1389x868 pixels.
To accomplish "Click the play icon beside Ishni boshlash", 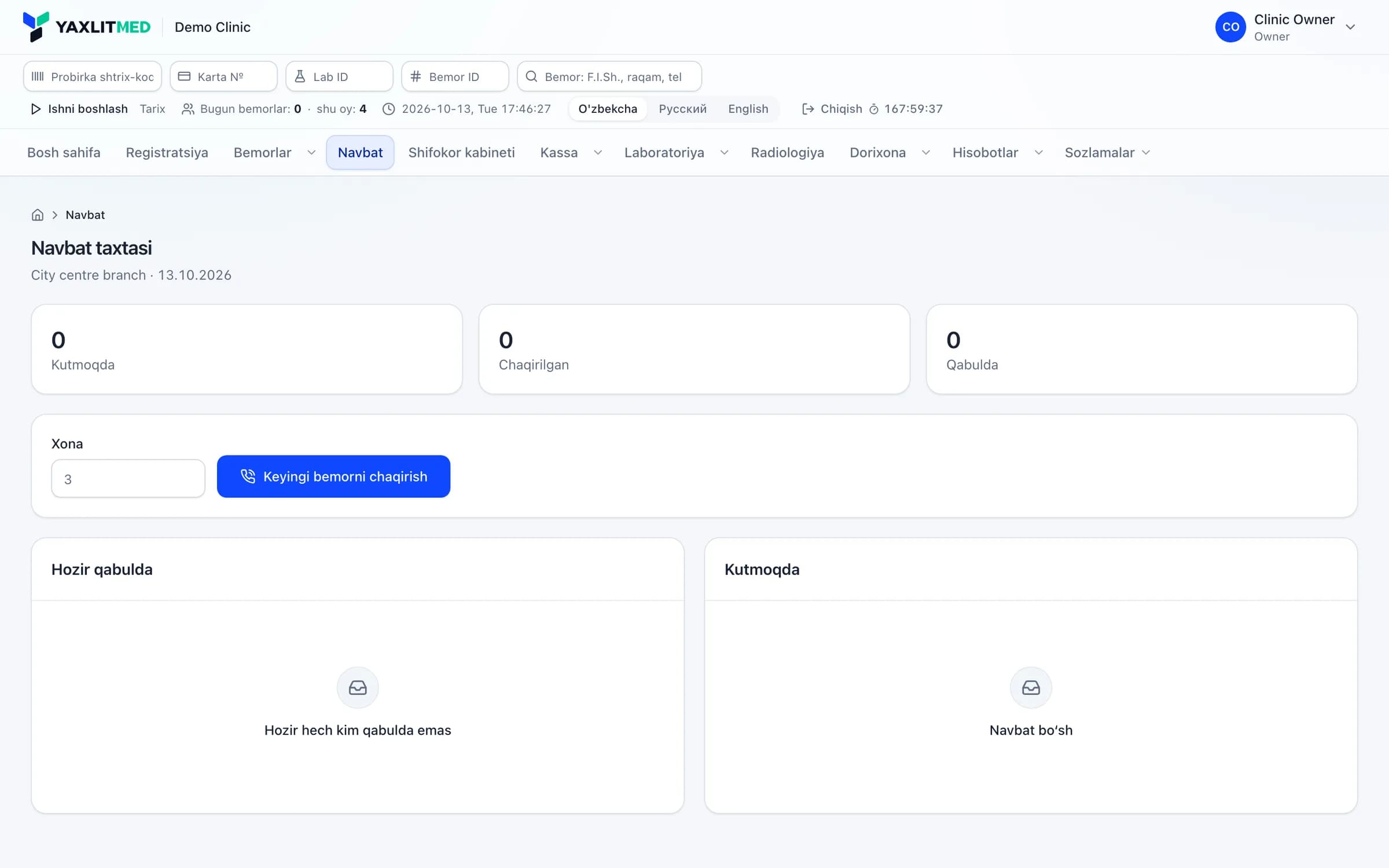I will 35,109.
